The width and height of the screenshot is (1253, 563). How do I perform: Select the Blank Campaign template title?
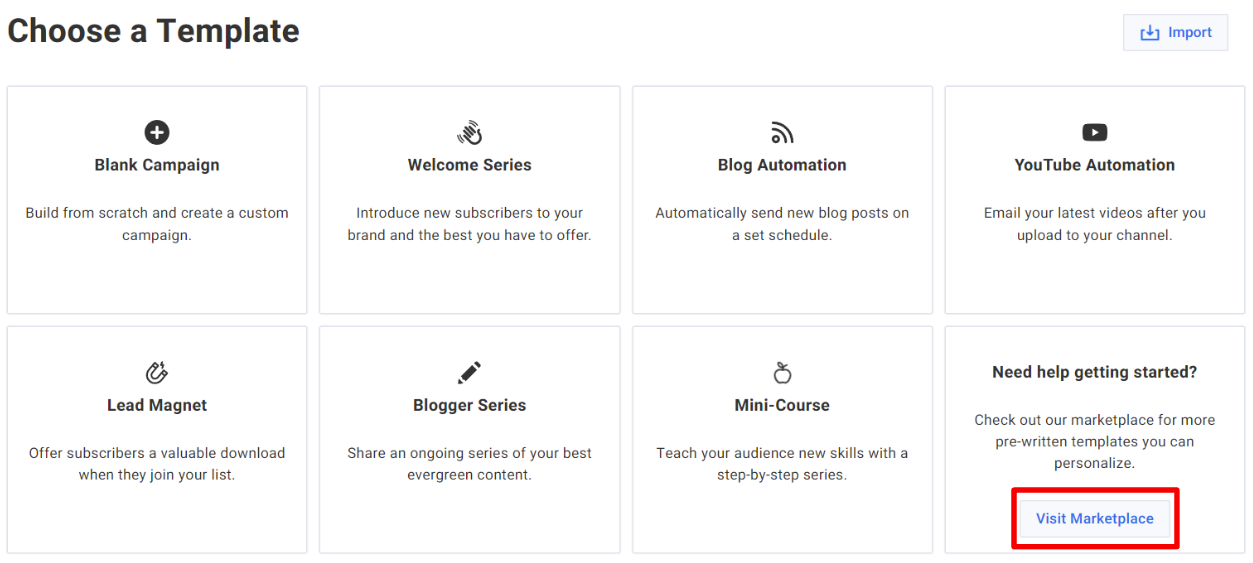click(x=157, y=165)
